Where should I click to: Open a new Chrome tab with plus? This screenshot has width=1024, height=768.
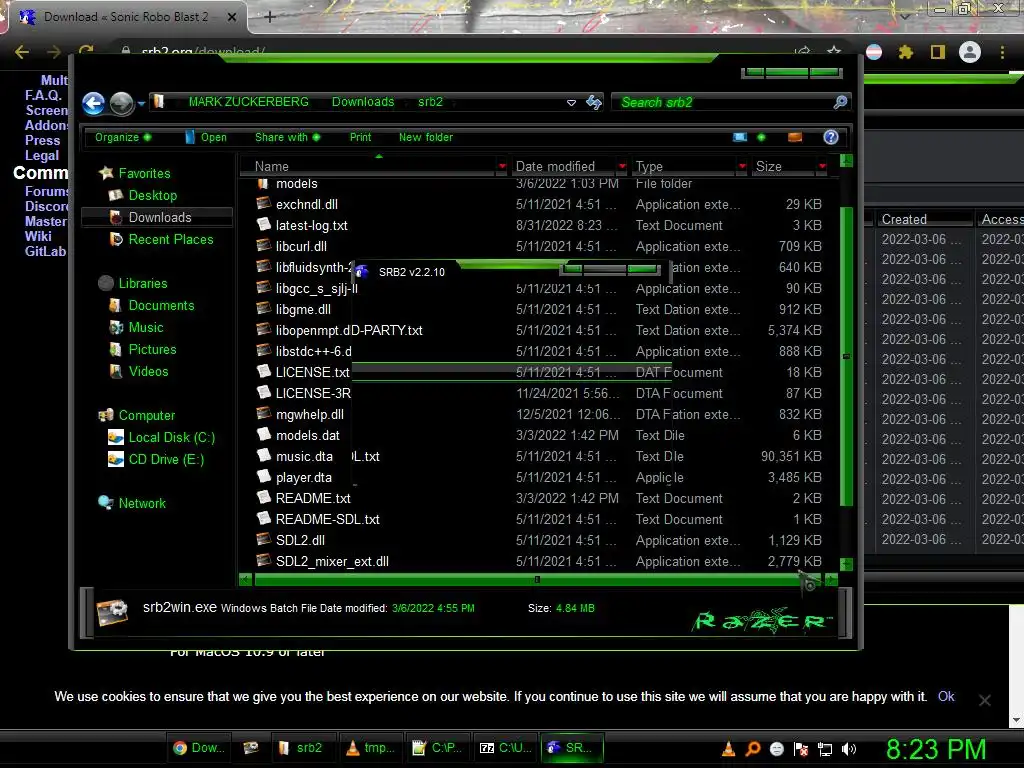tap(269, 17)
